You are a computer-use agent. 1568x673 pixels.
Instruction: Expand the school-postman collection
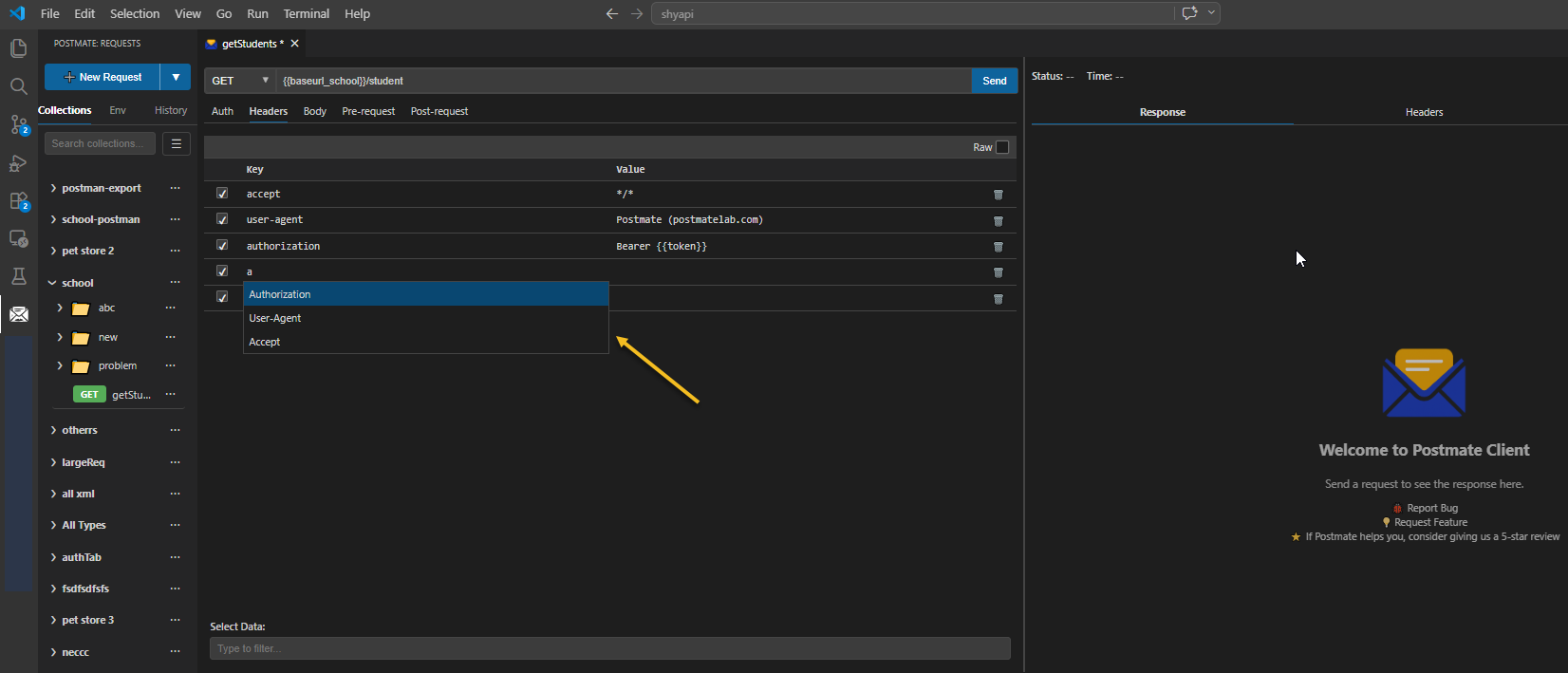[x=53, y=219]
